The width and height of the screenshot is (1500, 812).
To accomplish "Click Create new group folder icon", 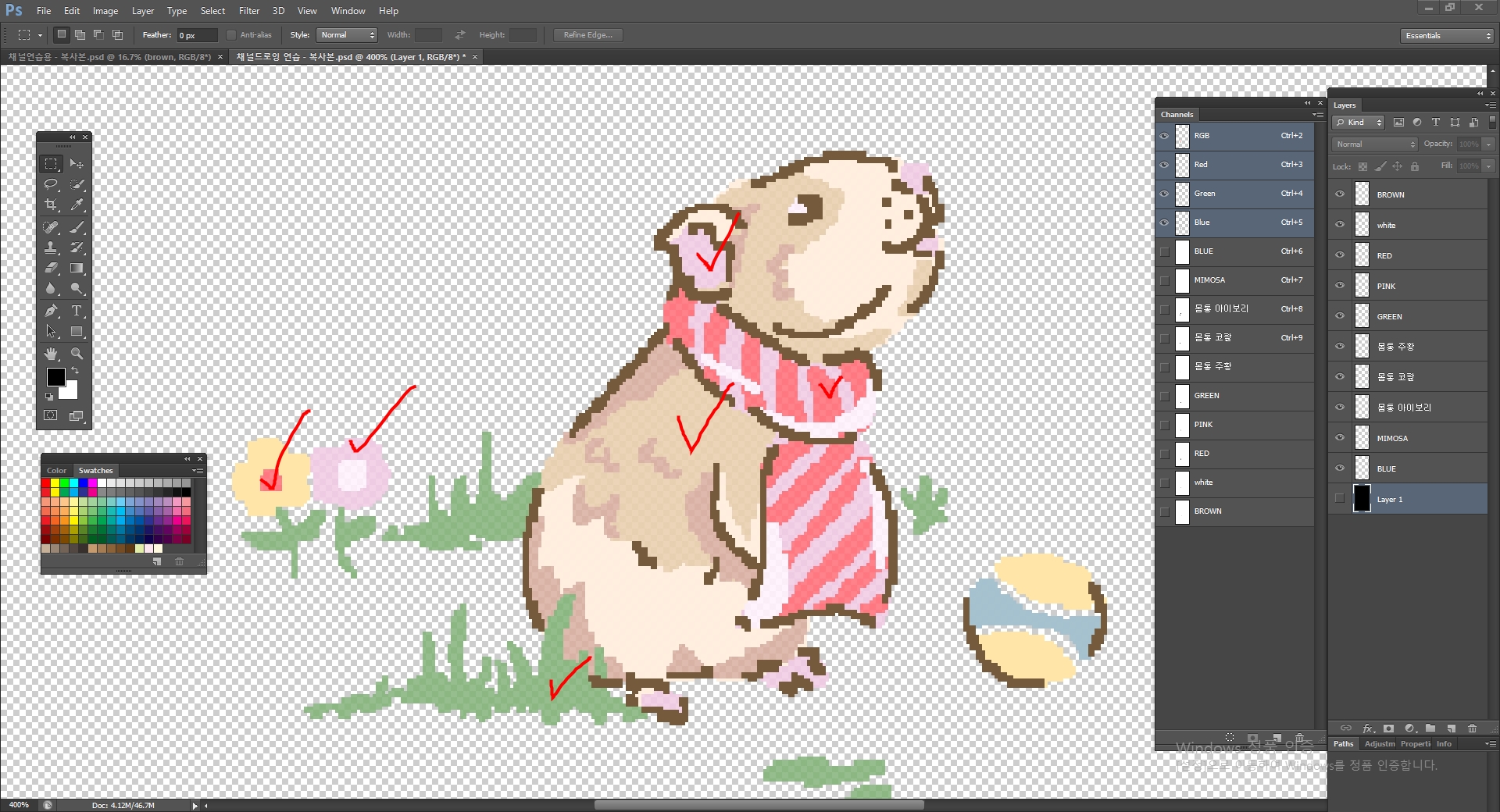I will [1430, 728].
